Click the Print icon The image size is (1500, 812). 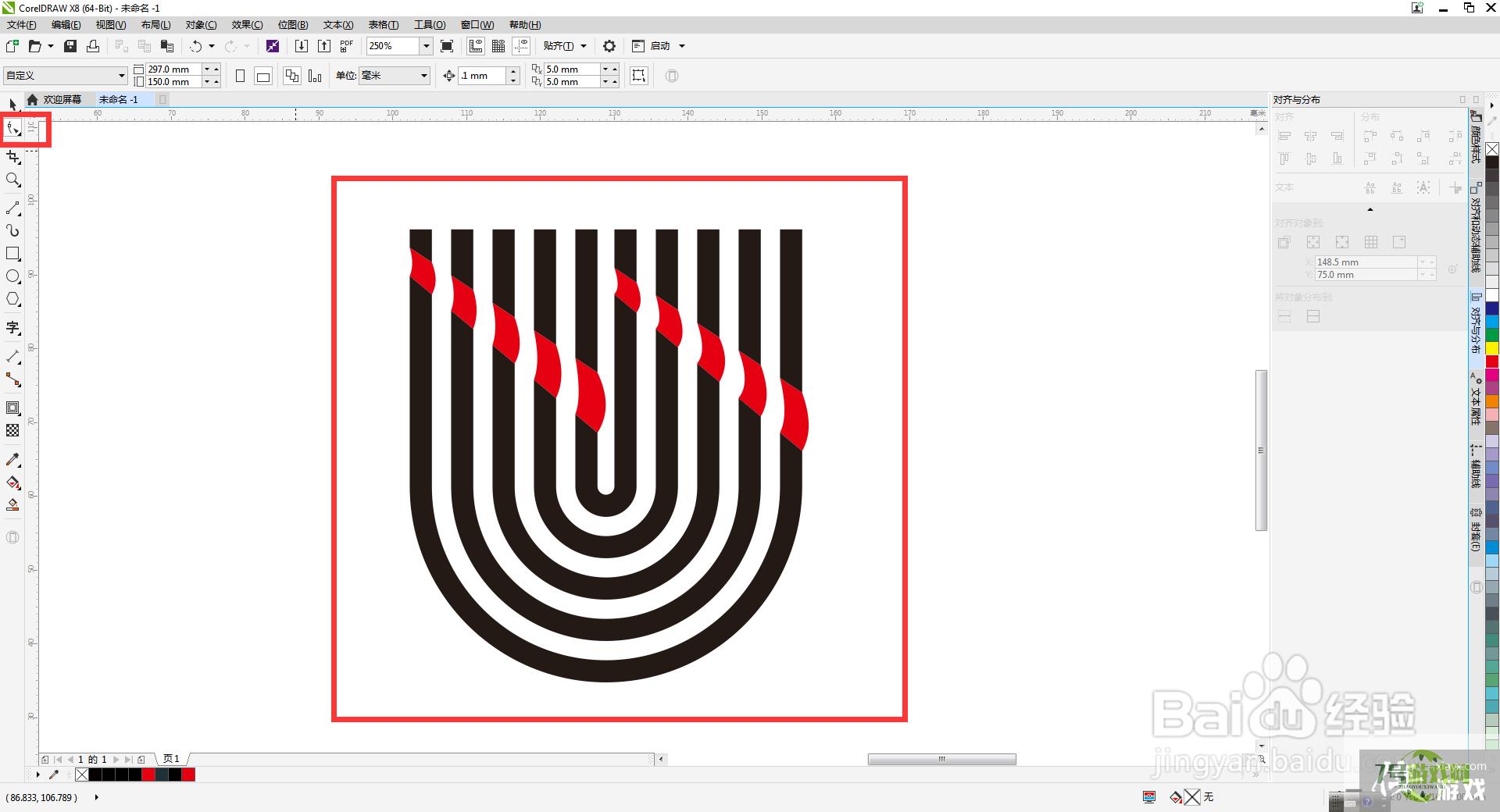pyautogui.click(x=93, y=46)
